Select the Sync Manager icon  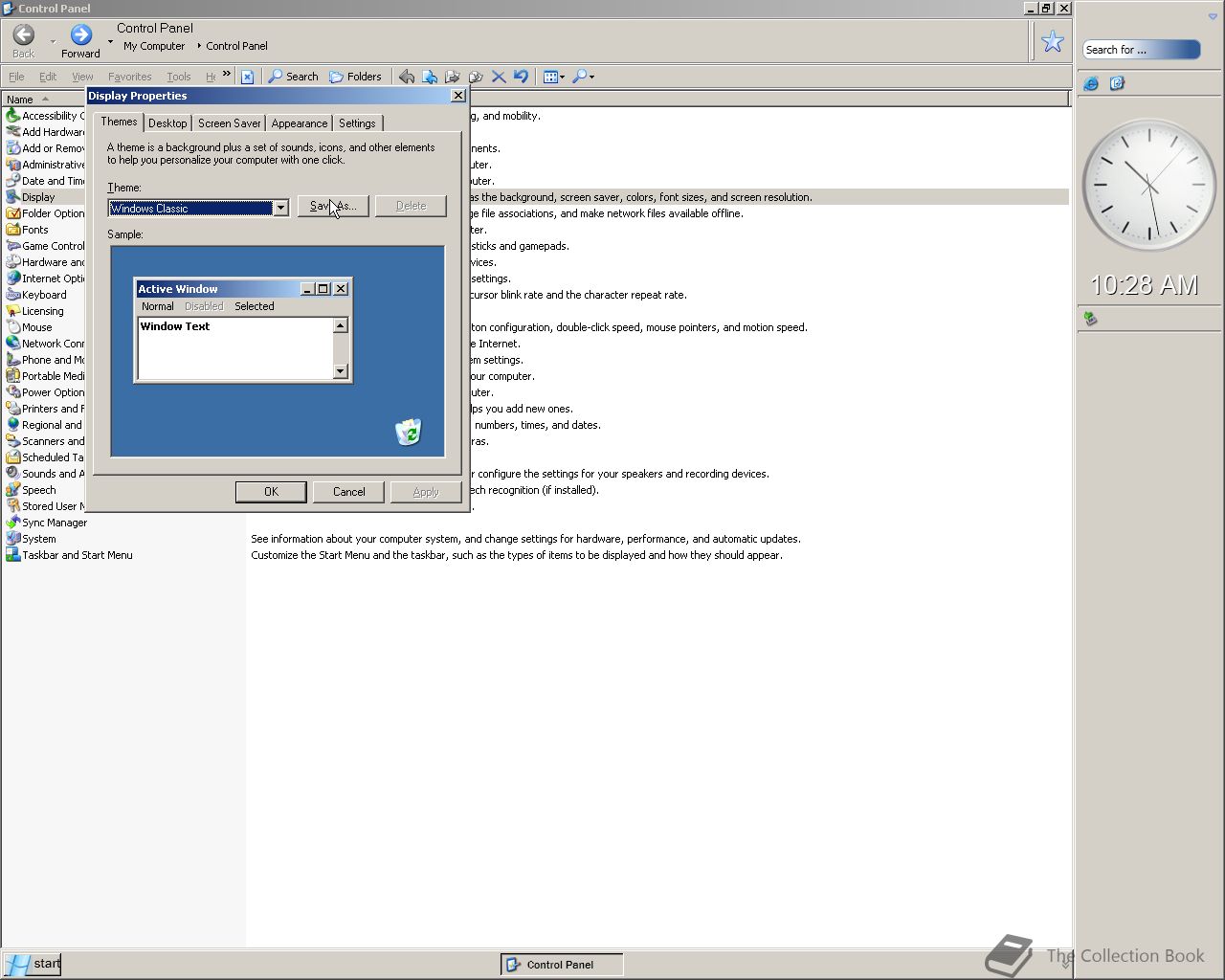tap(13, 523)
